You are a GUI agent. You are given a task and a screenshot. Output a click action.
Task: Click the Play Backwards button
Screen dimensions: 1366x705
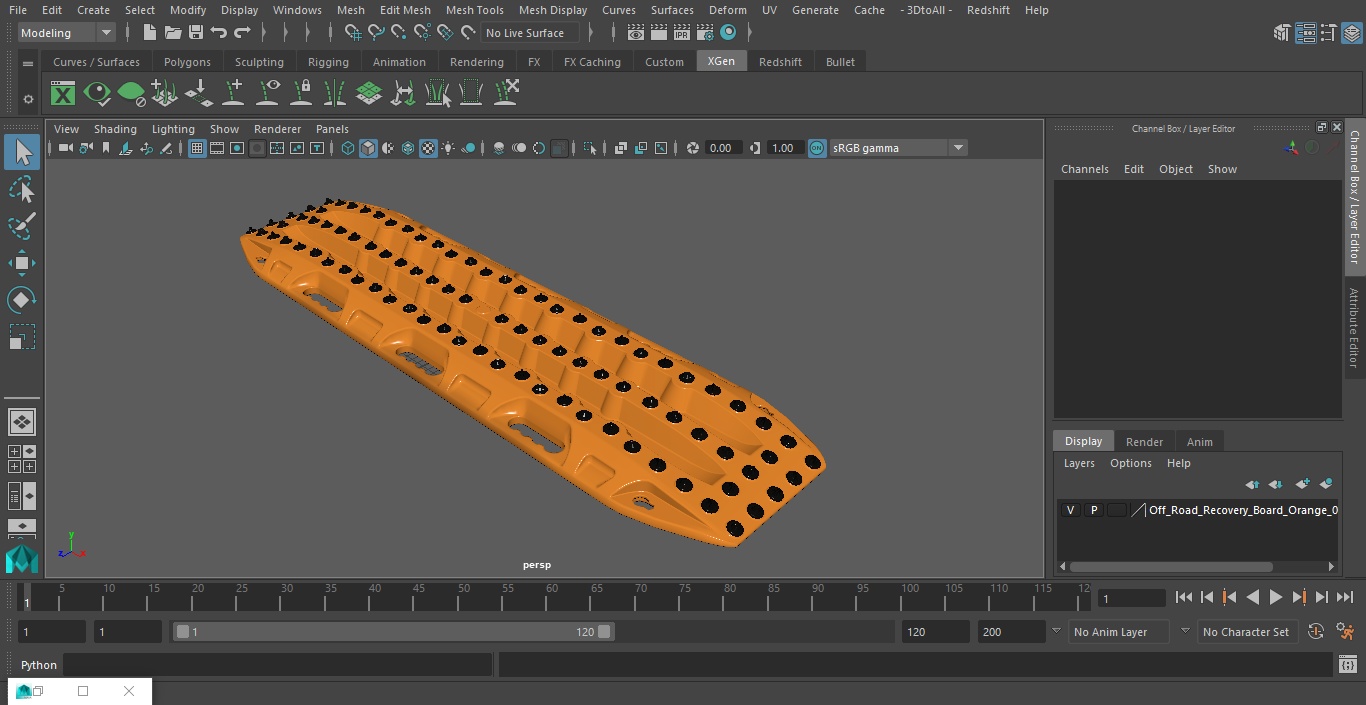pyautogui.click(x=1252, y=597)
